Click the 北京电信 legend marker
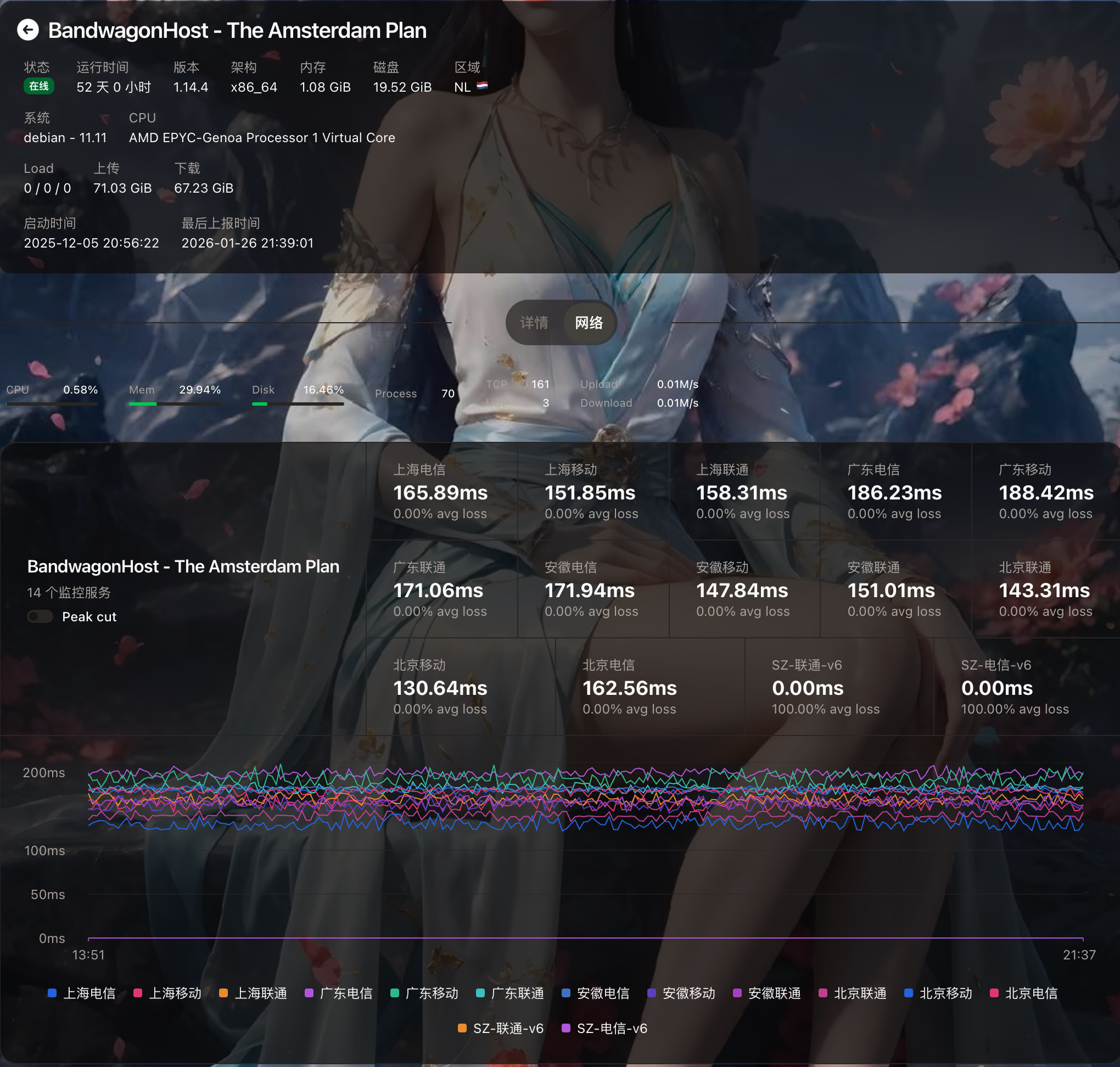Viewport: 1120px width, 1067px height. tap(994, 993)
